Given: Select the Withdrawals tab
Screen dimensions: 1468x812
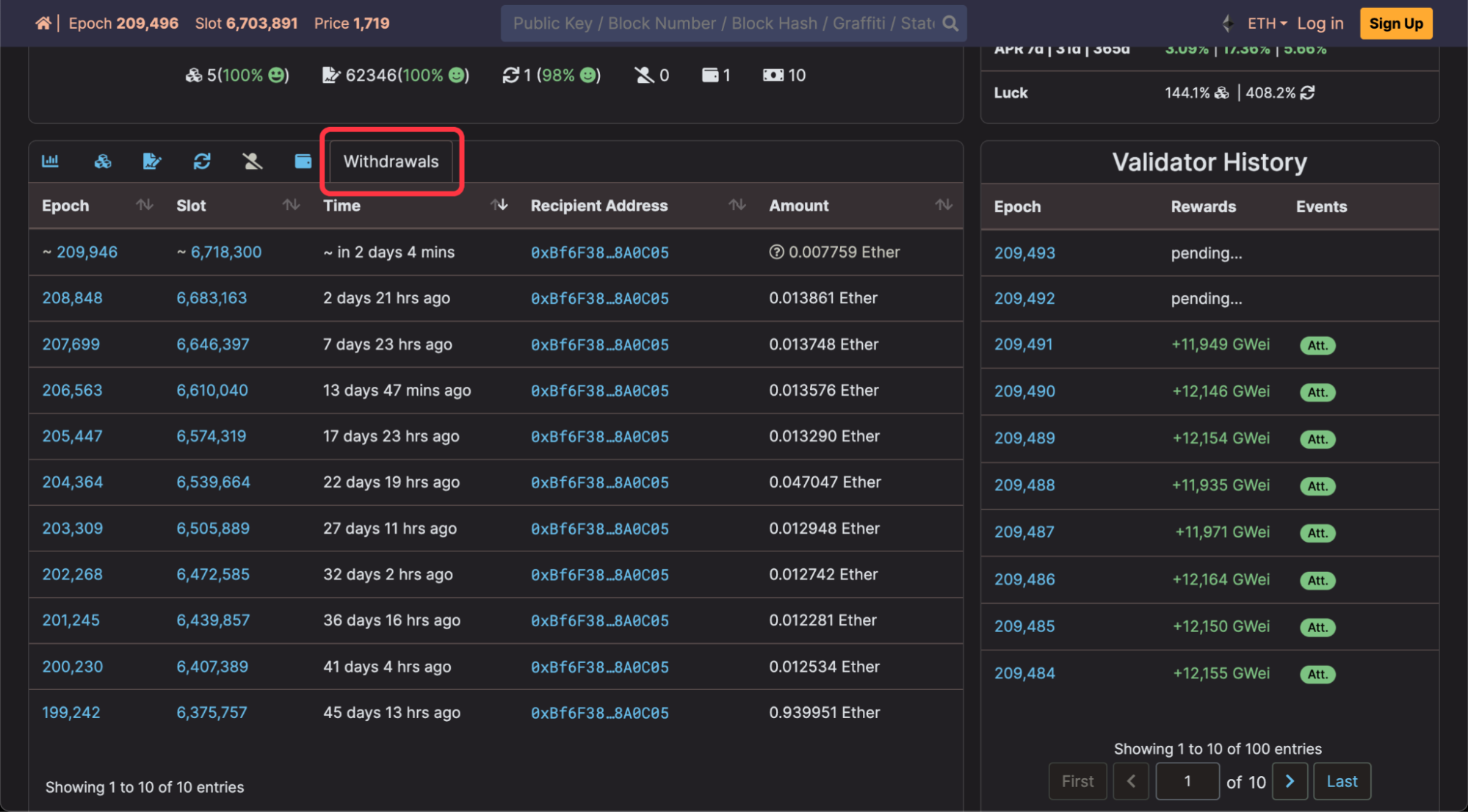Looking at the screenshot, I should [391, 162].
